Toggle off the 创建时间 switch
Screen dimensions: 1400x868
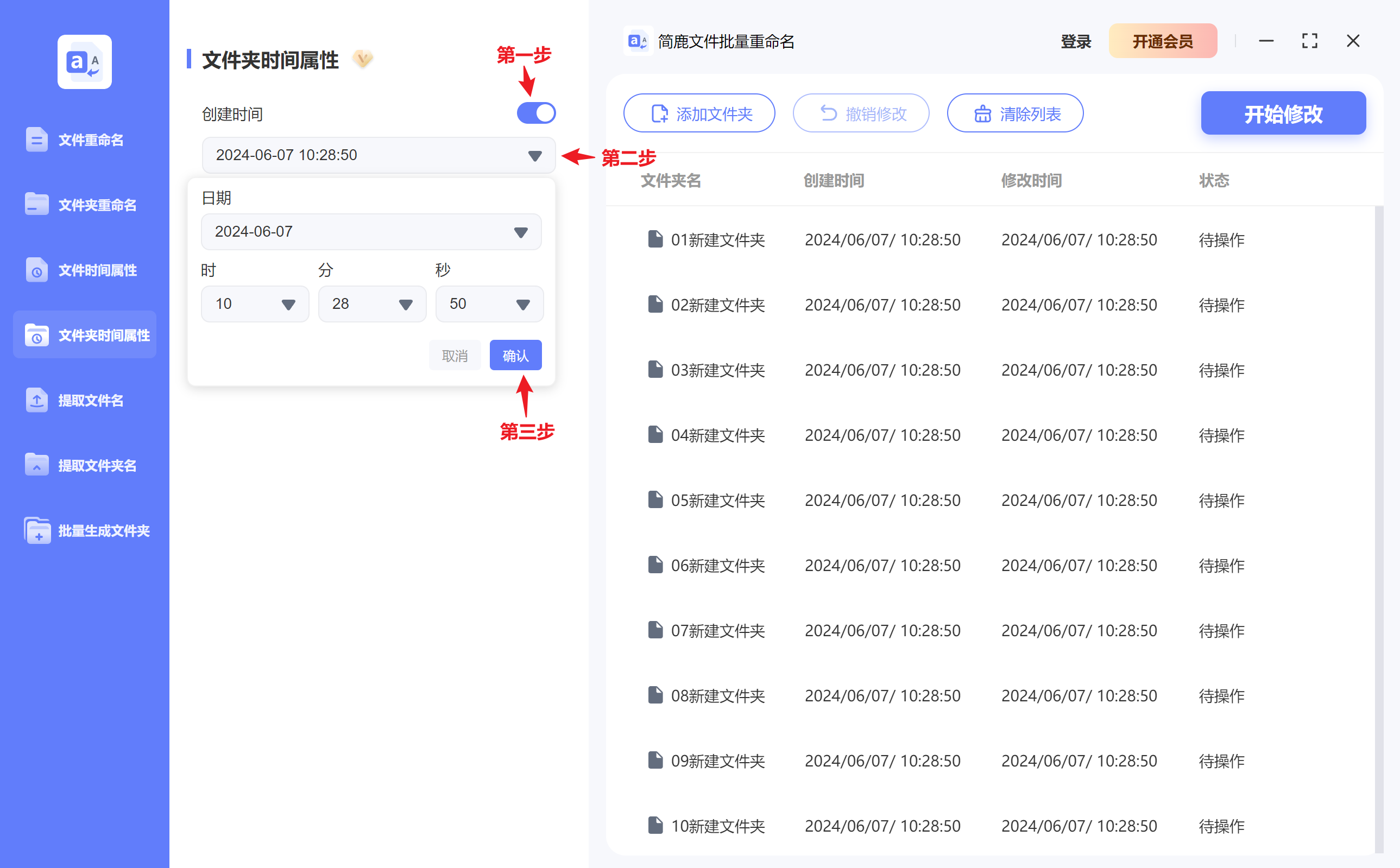click(535, 112)
